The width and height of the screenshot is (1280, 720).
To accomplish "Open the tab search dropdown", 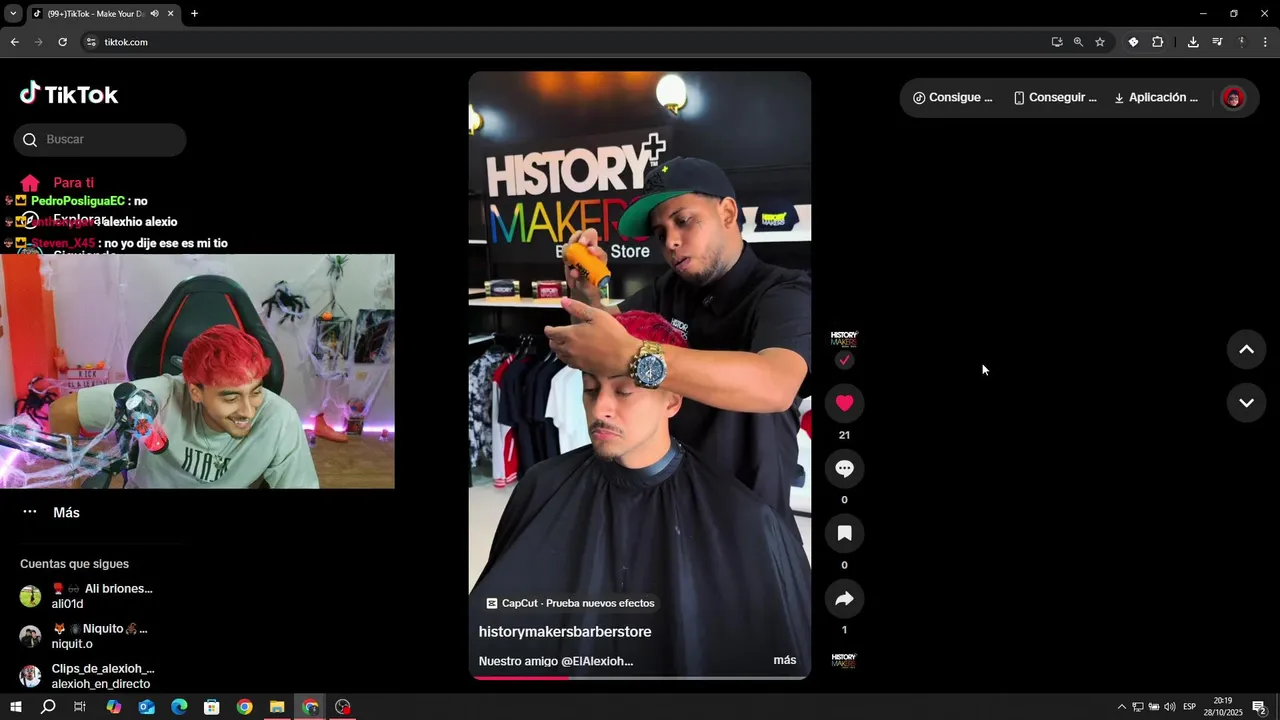I will (13, 14).
